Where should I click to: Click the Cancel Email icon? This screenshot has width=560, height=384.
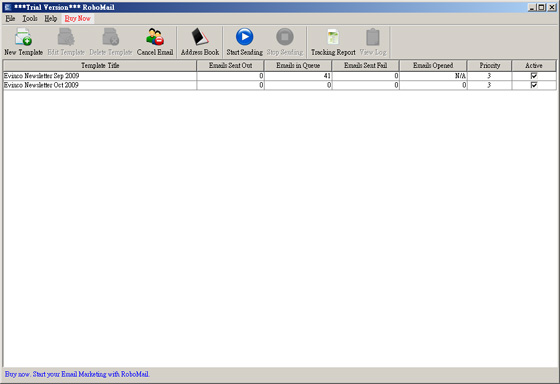click(x=155, y=37)
